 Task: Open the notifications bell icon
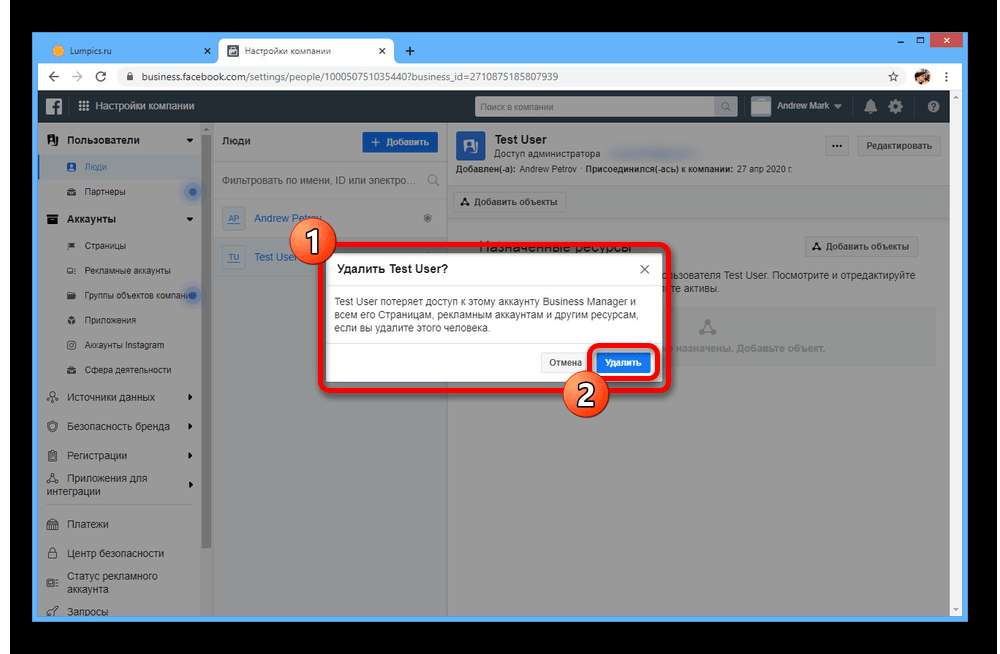point(870,106)
